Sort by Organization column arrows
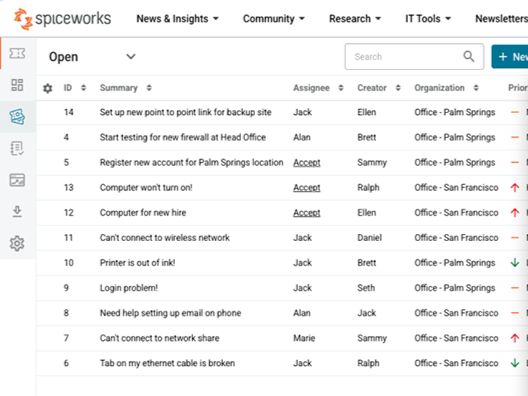The width and height of the screenshot is (528, 396). [x=476, y=88]
